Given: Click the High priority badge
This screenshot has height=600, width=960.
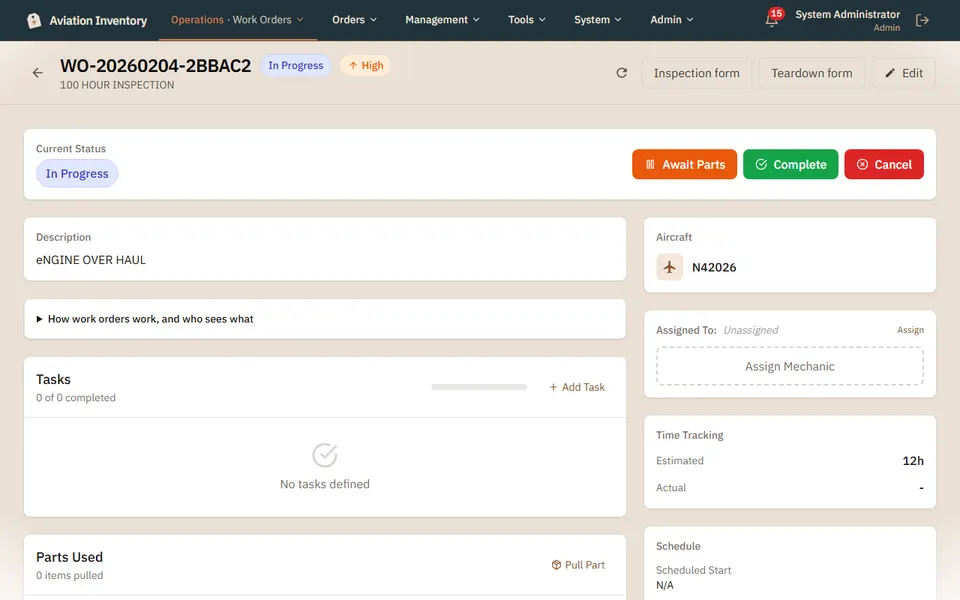Looking at the screenshot, I should [366, 66].
